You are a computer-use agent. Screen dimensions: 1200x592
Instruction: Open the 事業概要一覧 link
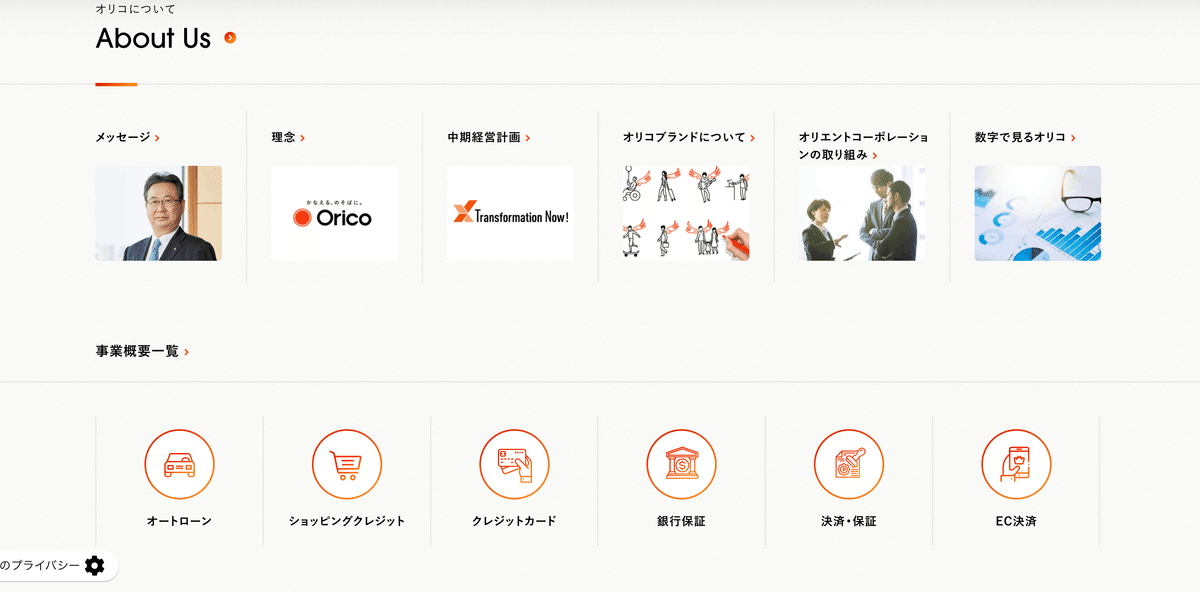pyautogui.click(x=143, y=351)
